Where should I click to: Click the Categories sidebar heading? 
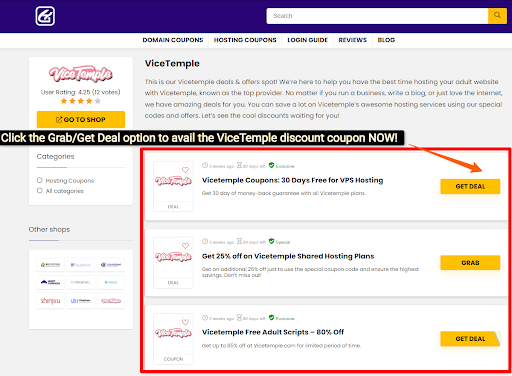[x=55, y=156]
